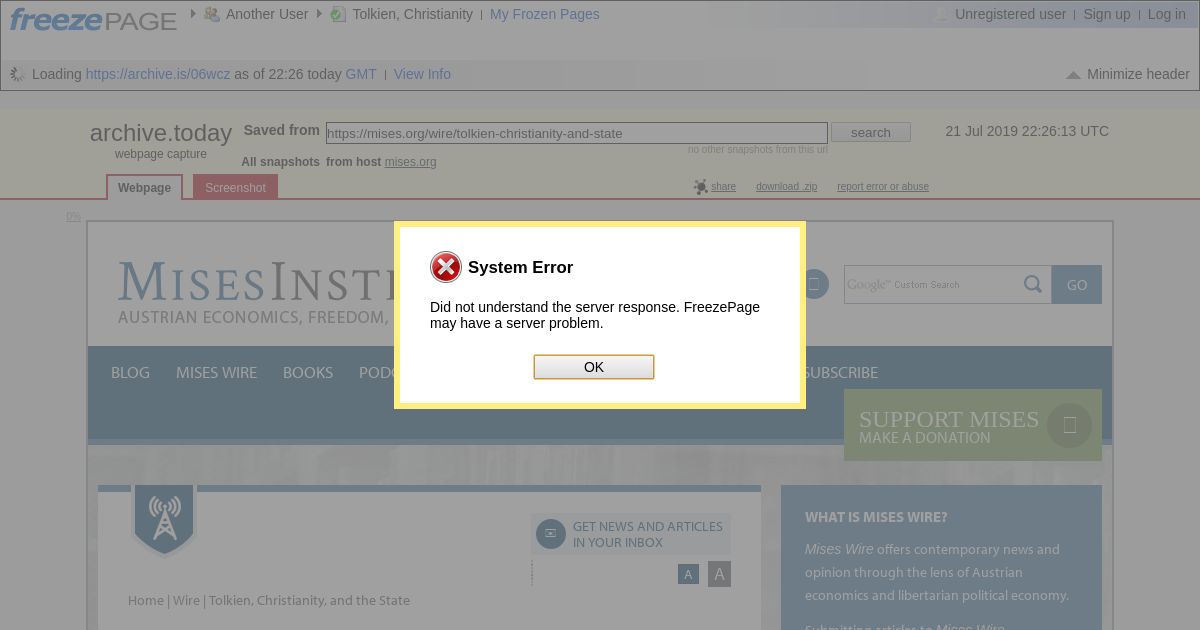Open the Another User breadcrumb
Screen dimensions: 1200x630
pyautogui.click(x=267, y=14)
